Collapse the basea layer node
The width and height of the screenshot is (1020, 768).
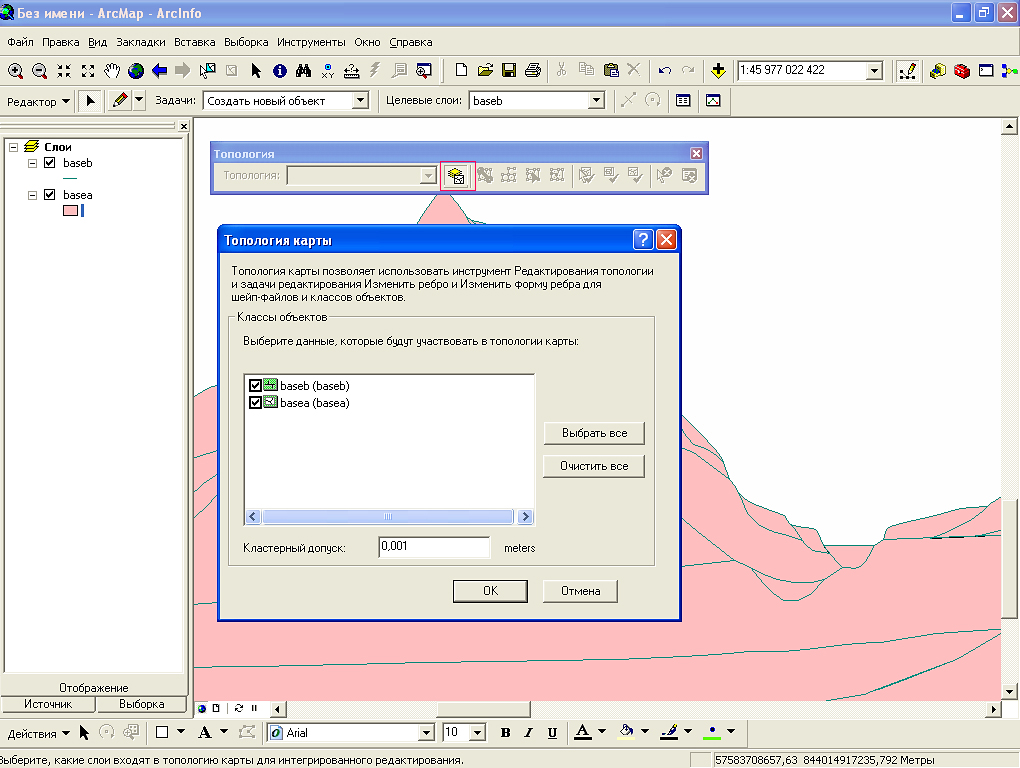(x=32, y=195)
